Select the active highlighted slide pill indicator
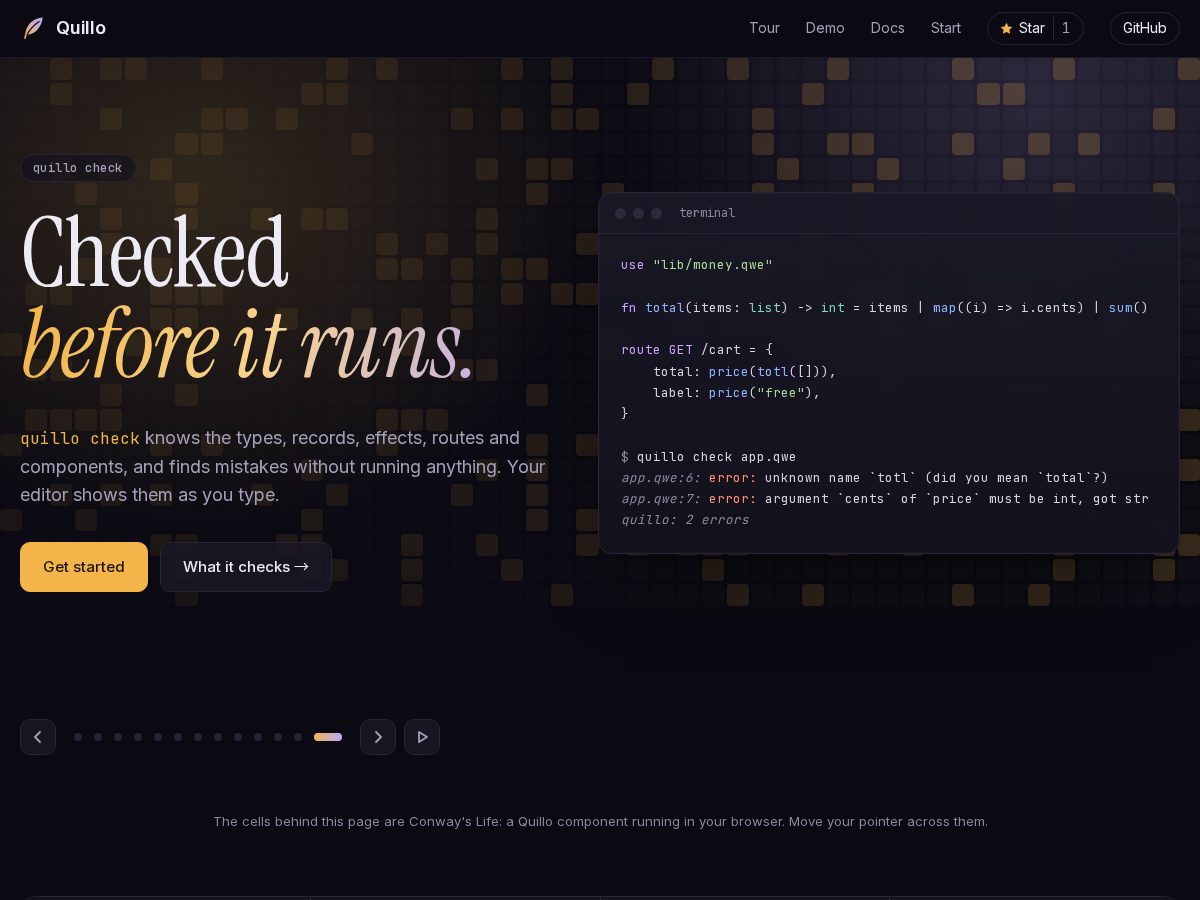 pos(328,737)
